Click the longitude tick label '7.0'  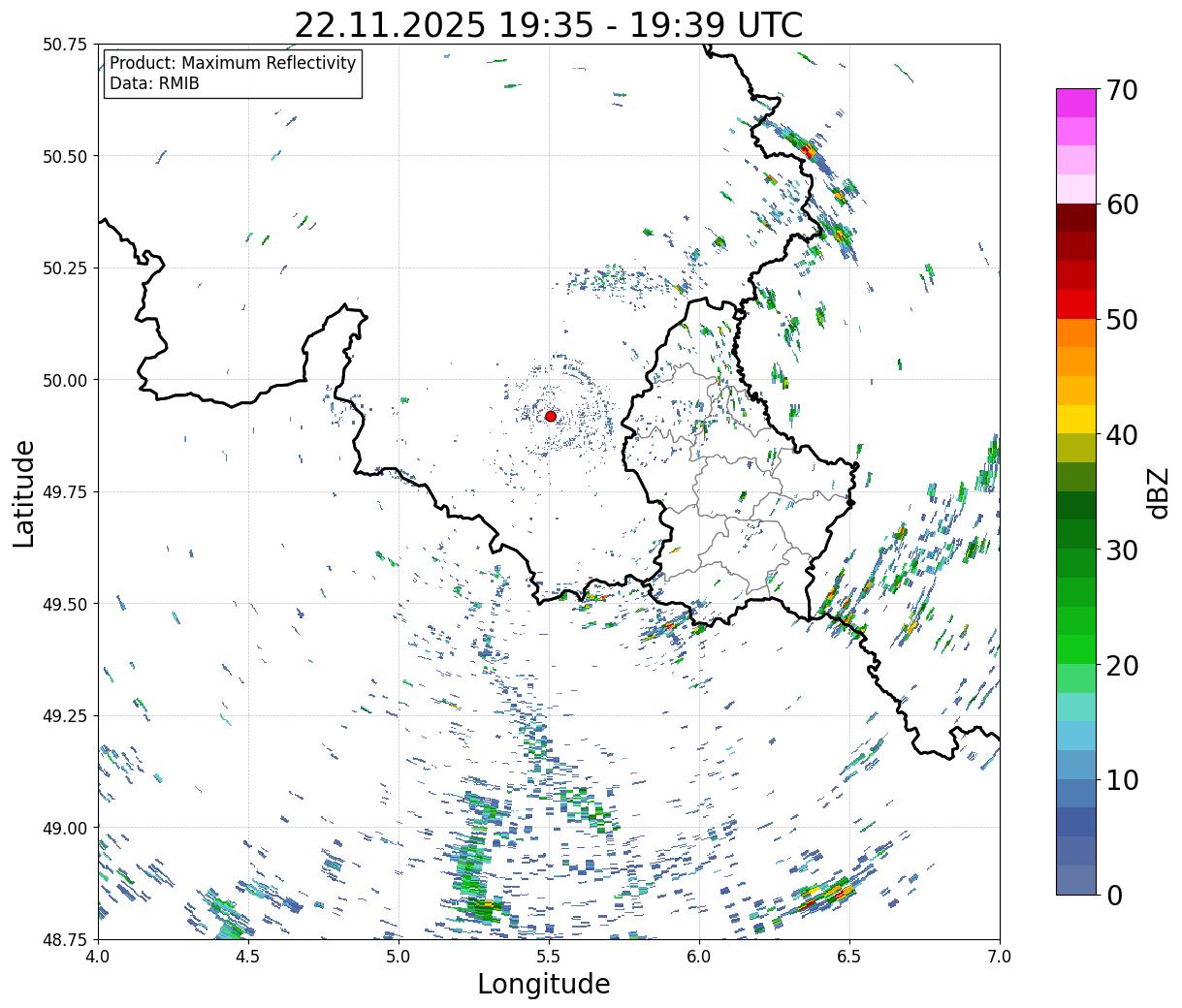coord(1000,957)
